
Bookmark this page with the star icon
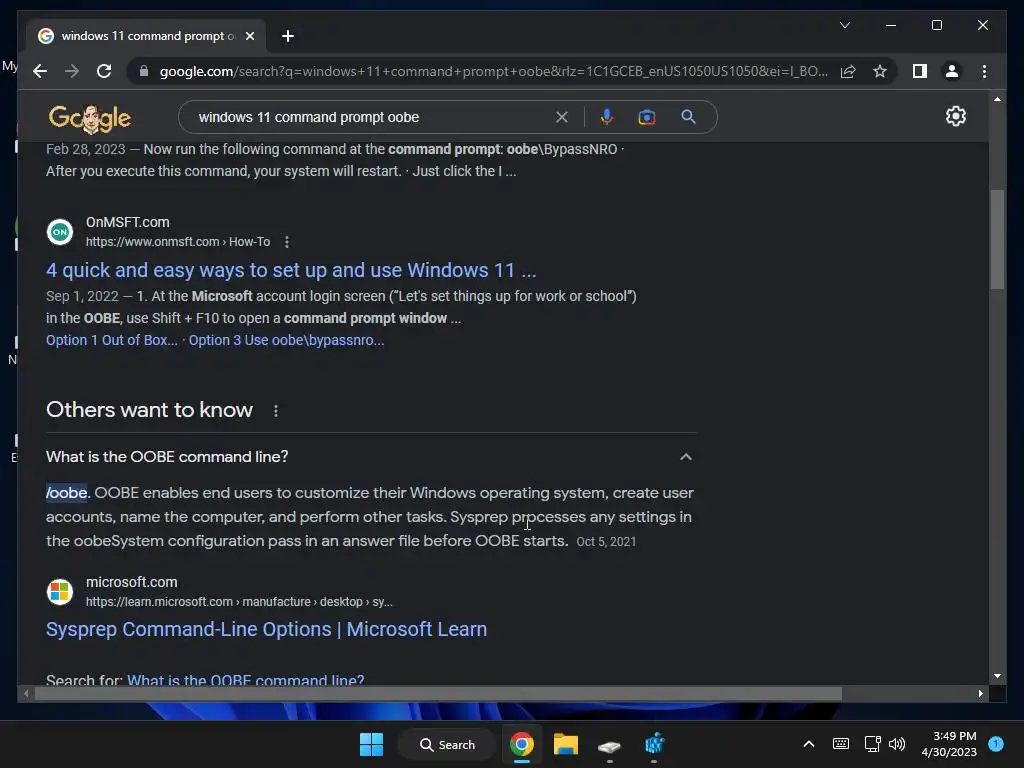coord(880,71)
